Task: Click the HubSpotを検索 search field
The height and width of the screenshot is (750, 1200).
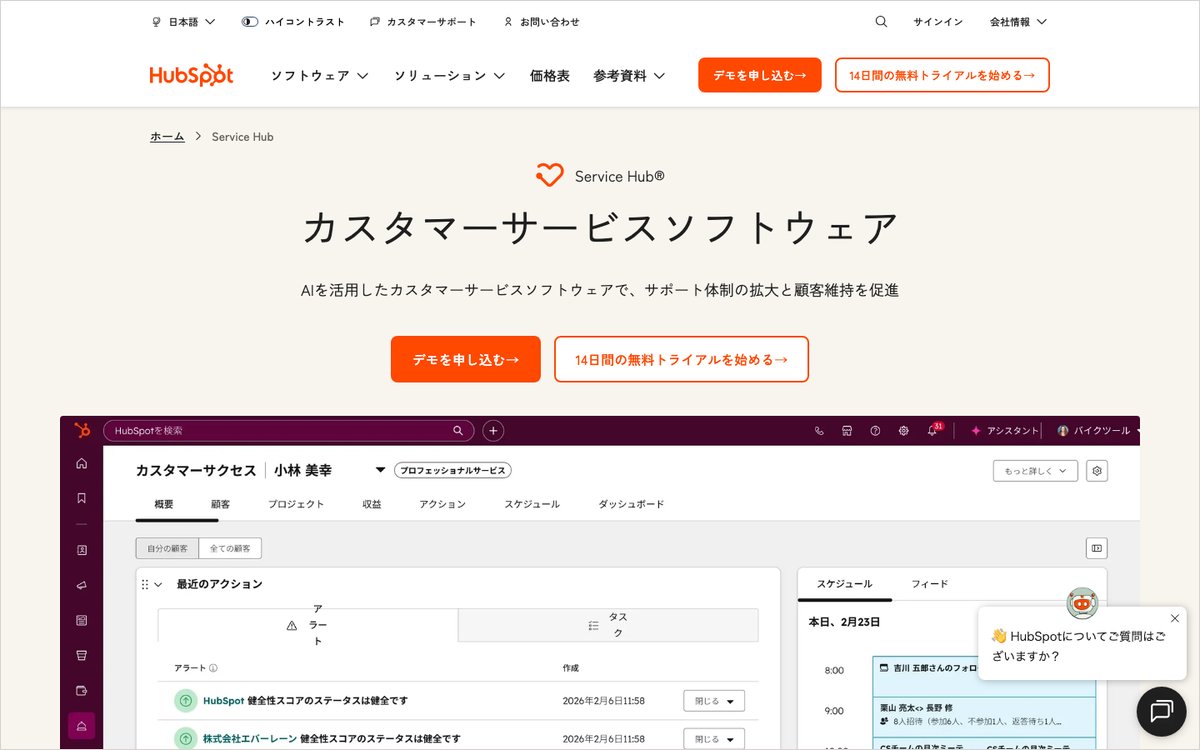Action: click(289, 431)
